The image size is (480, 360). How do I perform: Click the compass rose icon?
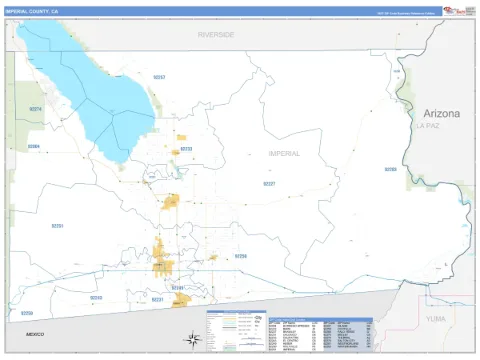pos(193,340)
